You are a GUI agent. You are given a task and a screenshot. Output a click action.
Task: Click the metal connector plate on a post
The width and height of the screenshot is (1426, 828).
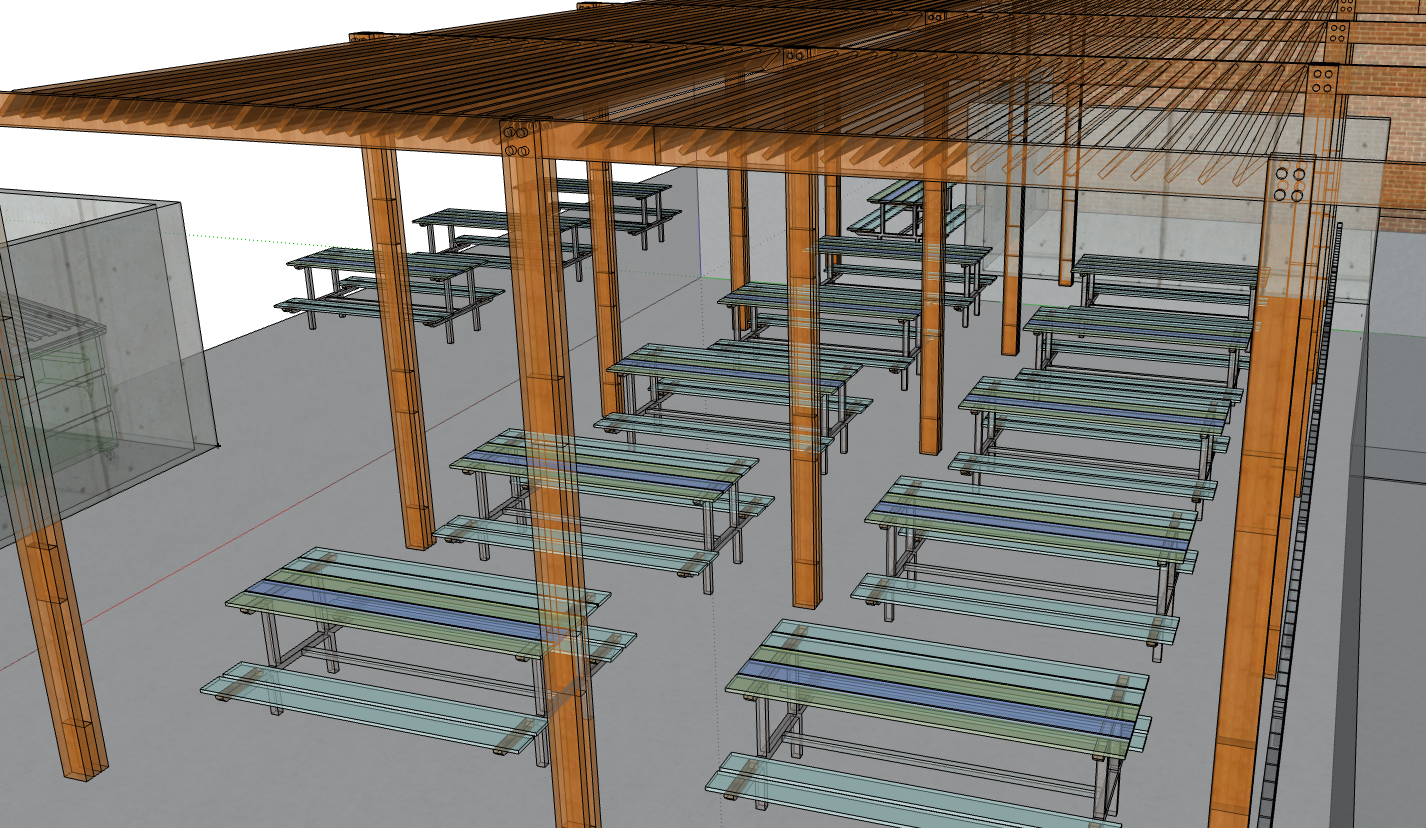point(516,140)
